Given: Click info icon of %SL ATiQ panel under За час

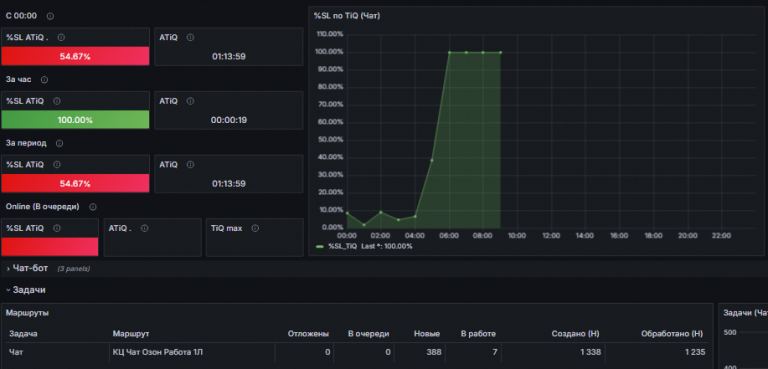Looking at the screenshot, I should [x=56, y=101].
